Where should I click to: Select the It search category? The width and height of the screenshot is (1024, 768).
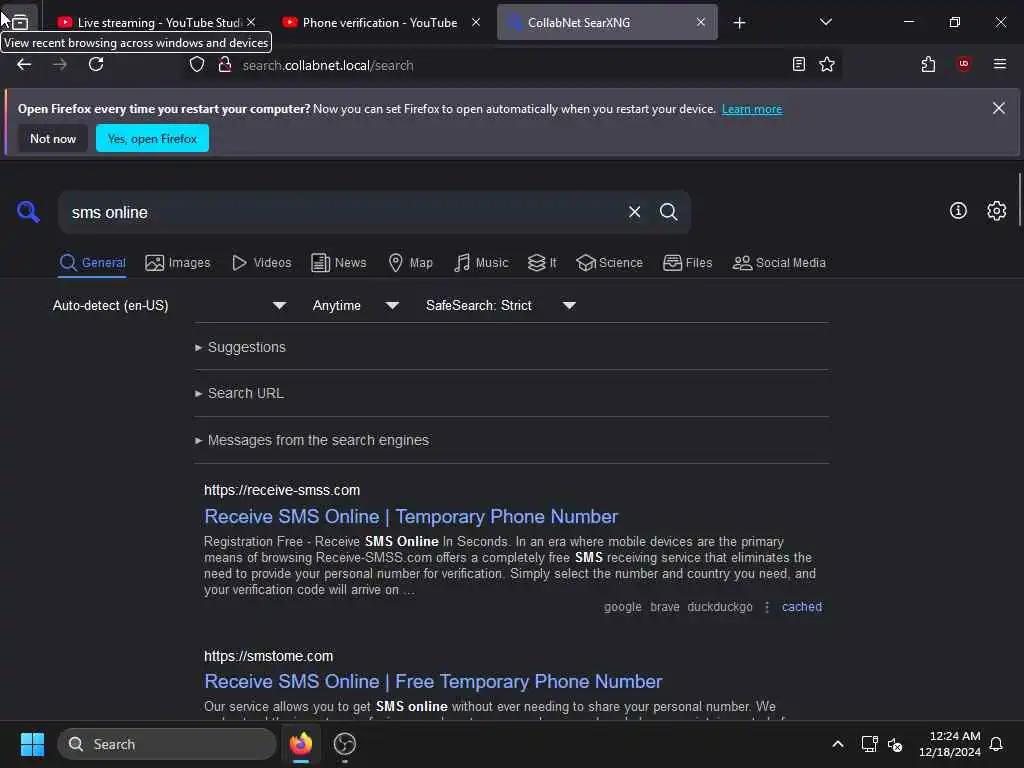pos(542,263)
